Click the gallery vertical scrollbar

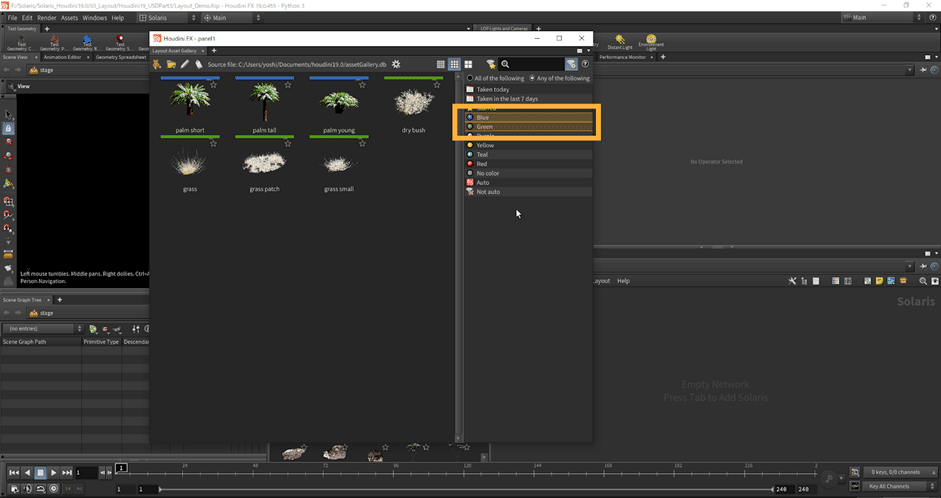(x=459, y=258)
